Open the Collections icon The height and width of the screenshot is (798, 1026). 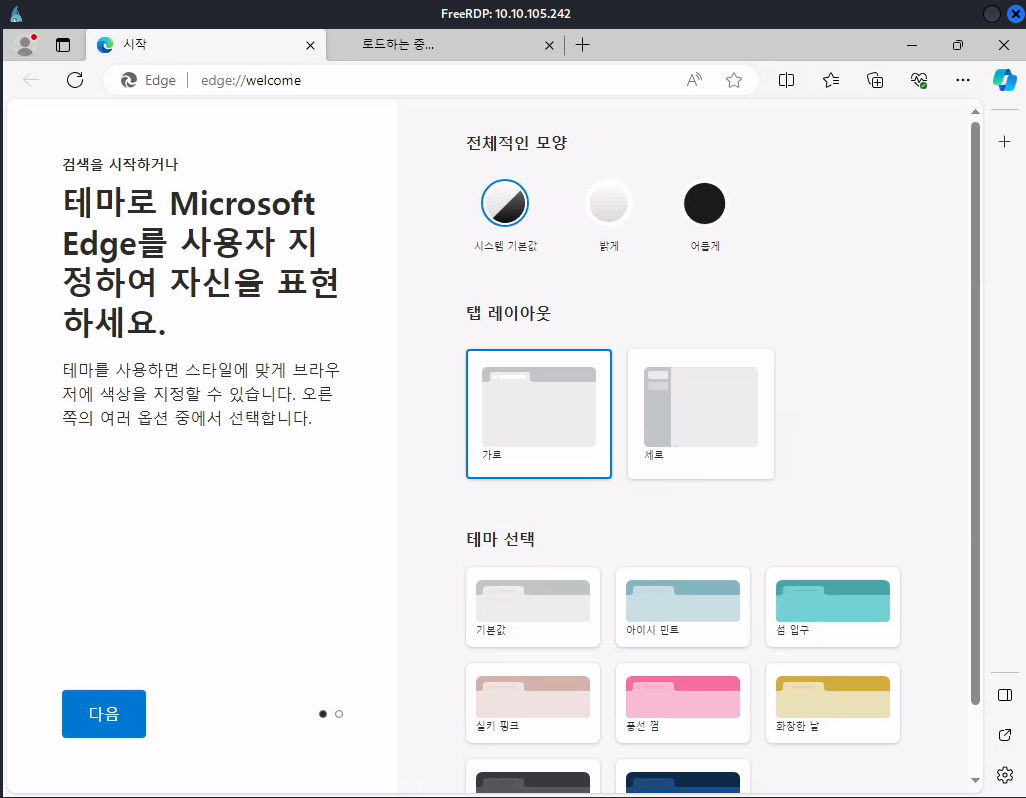(x=875, y=80)
